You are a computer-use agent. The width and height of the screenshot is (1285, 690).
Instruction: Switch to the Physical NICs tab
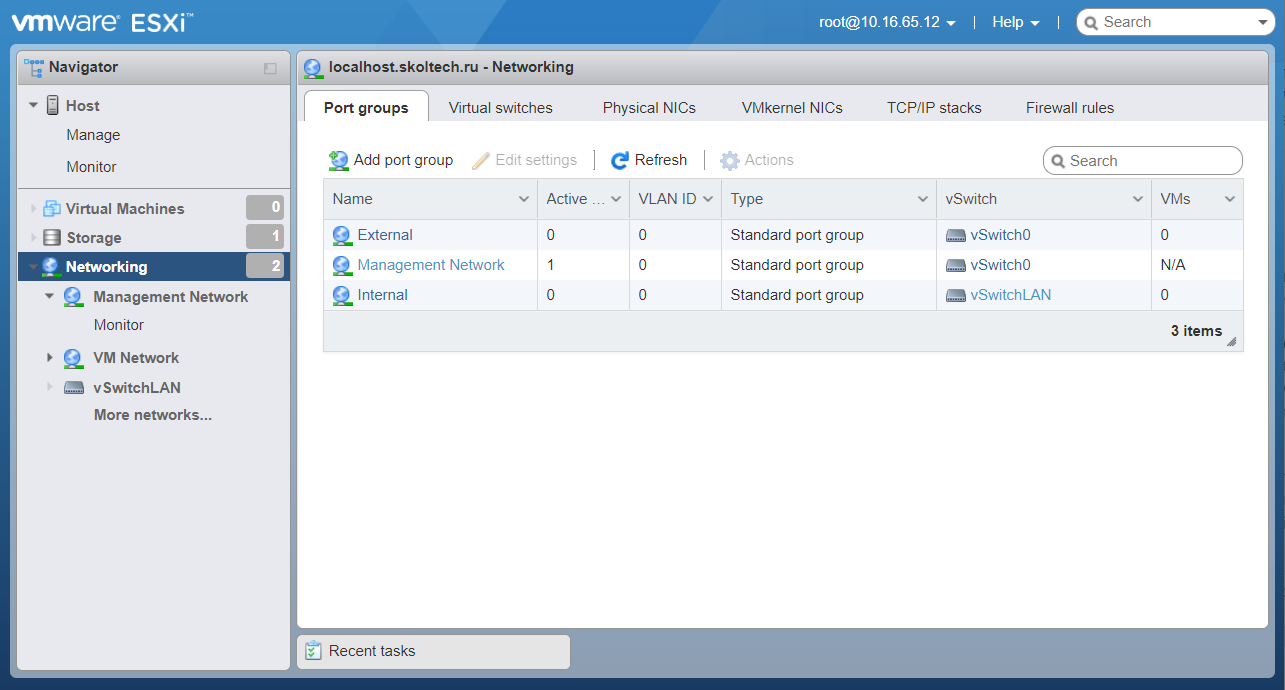[649, 107]
